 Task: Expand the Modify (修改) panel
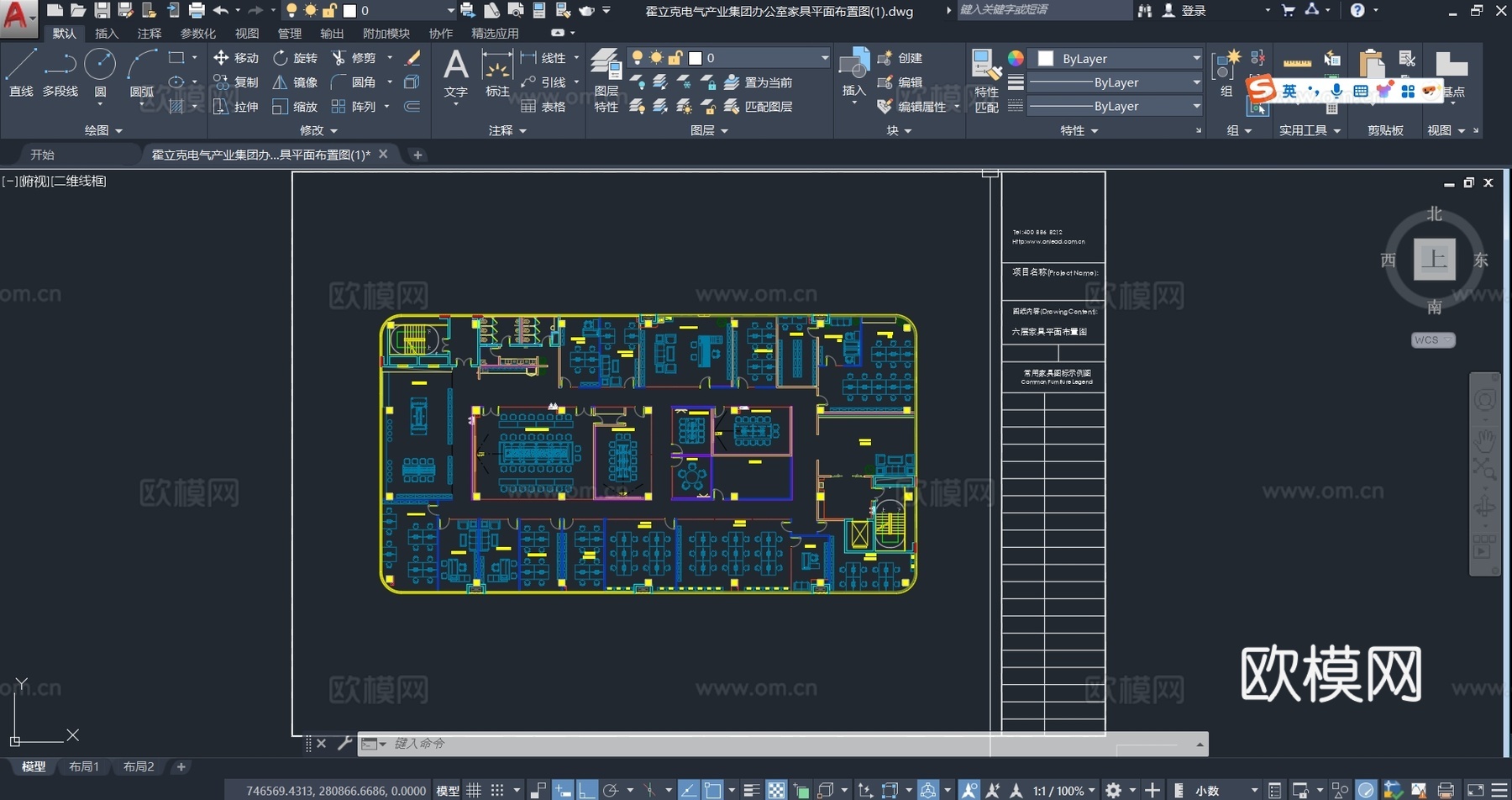pos(318,130)
